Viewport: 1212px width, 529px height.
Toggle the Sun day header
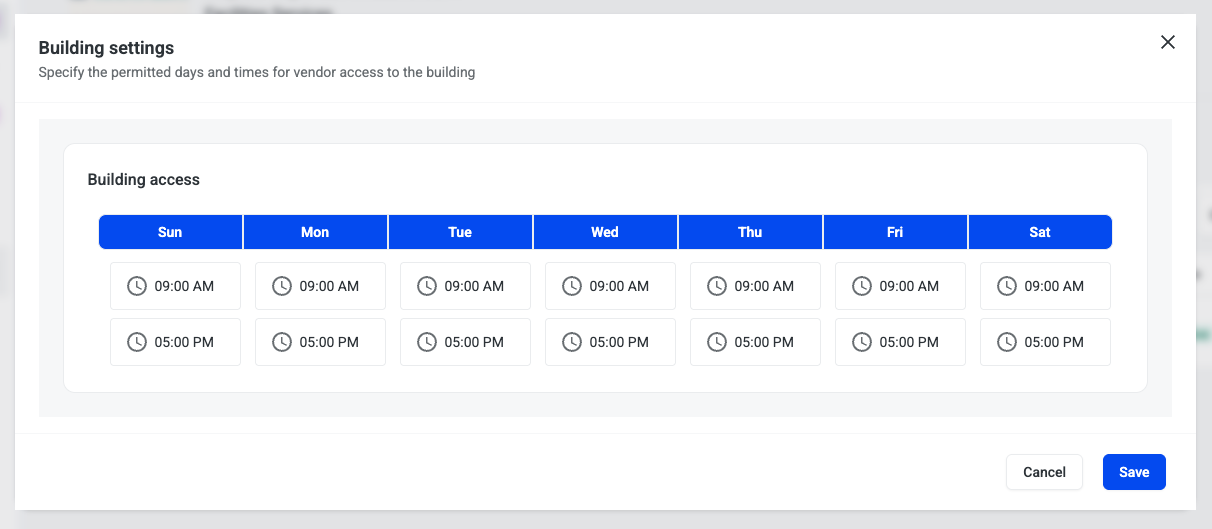pos(170,232)
